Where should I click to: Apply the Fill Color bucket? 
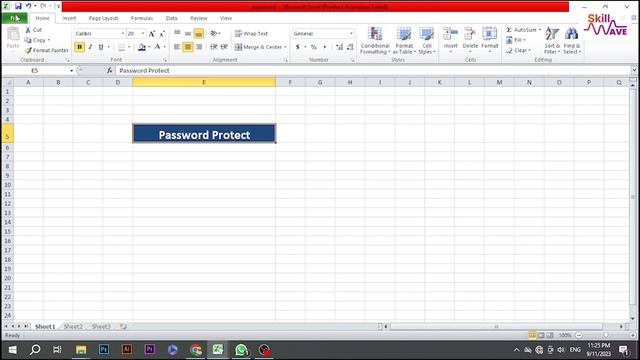click(142, 47)
